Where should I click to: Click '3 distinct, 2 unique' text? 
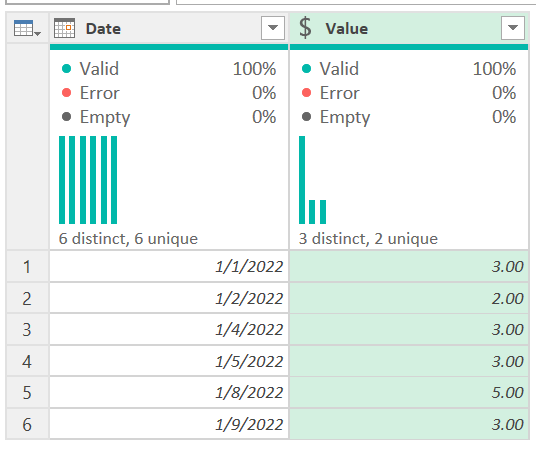[x=368, y=239]
